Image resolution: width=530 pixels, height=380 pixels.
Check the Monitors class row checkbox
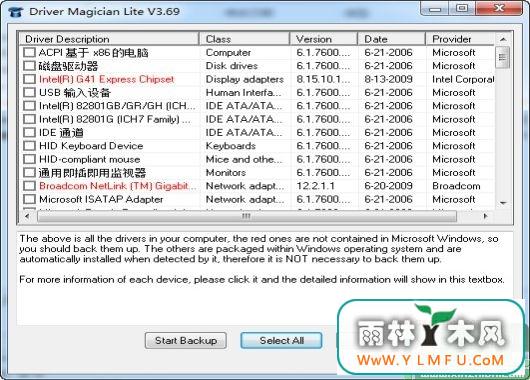coord(29,173)
